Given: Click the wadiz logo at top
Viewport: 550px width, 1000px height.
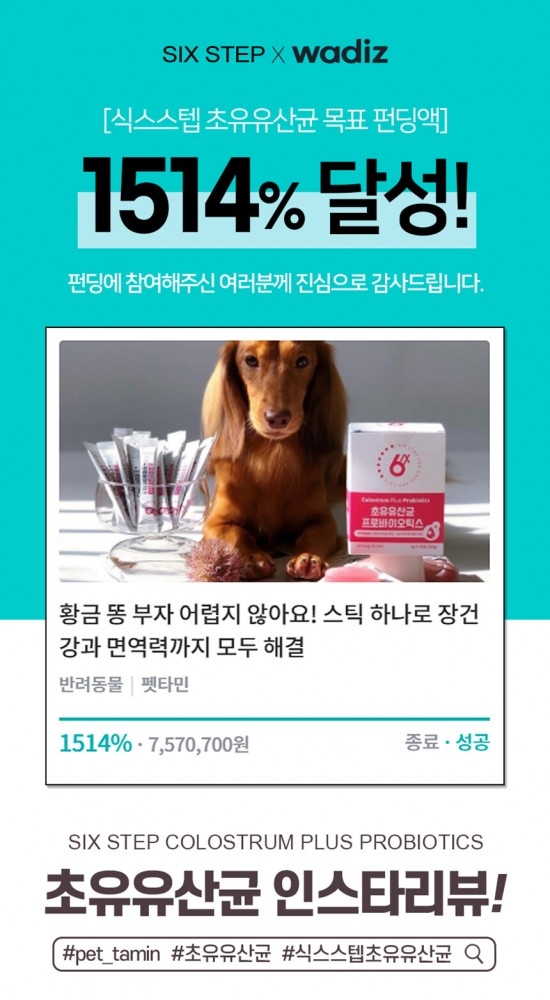Looking at the screenshot, I should 341,53.
